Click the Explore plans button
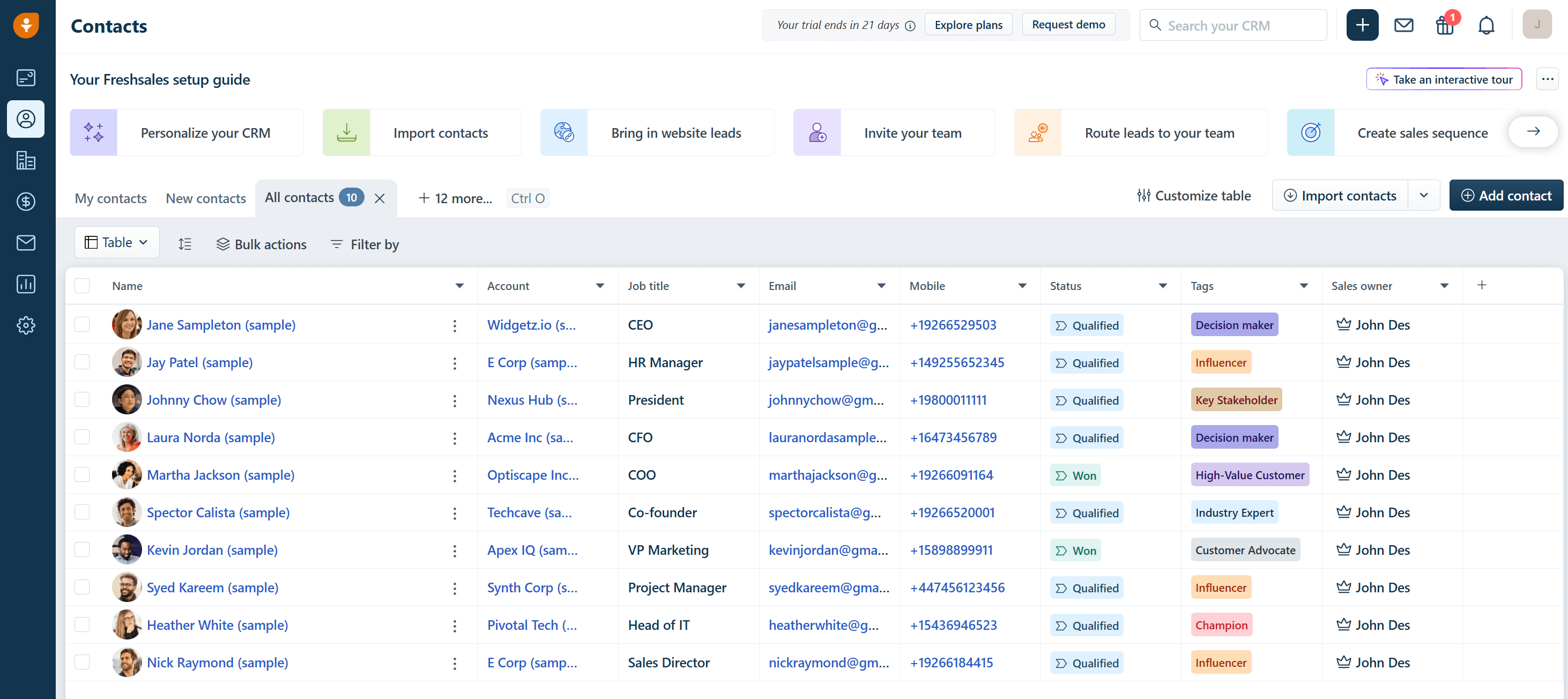 point(969,24)
